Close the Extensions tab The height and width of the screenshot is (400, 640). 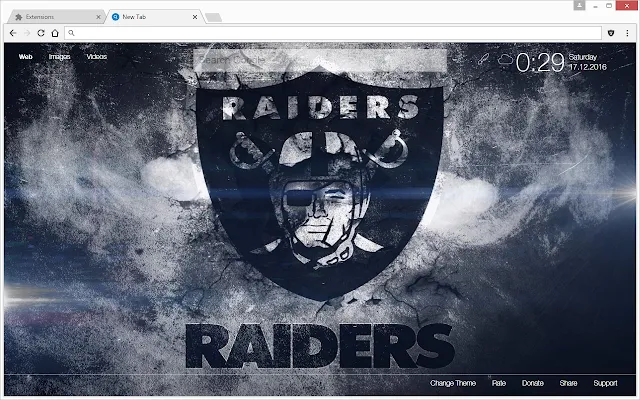[98, 17]
